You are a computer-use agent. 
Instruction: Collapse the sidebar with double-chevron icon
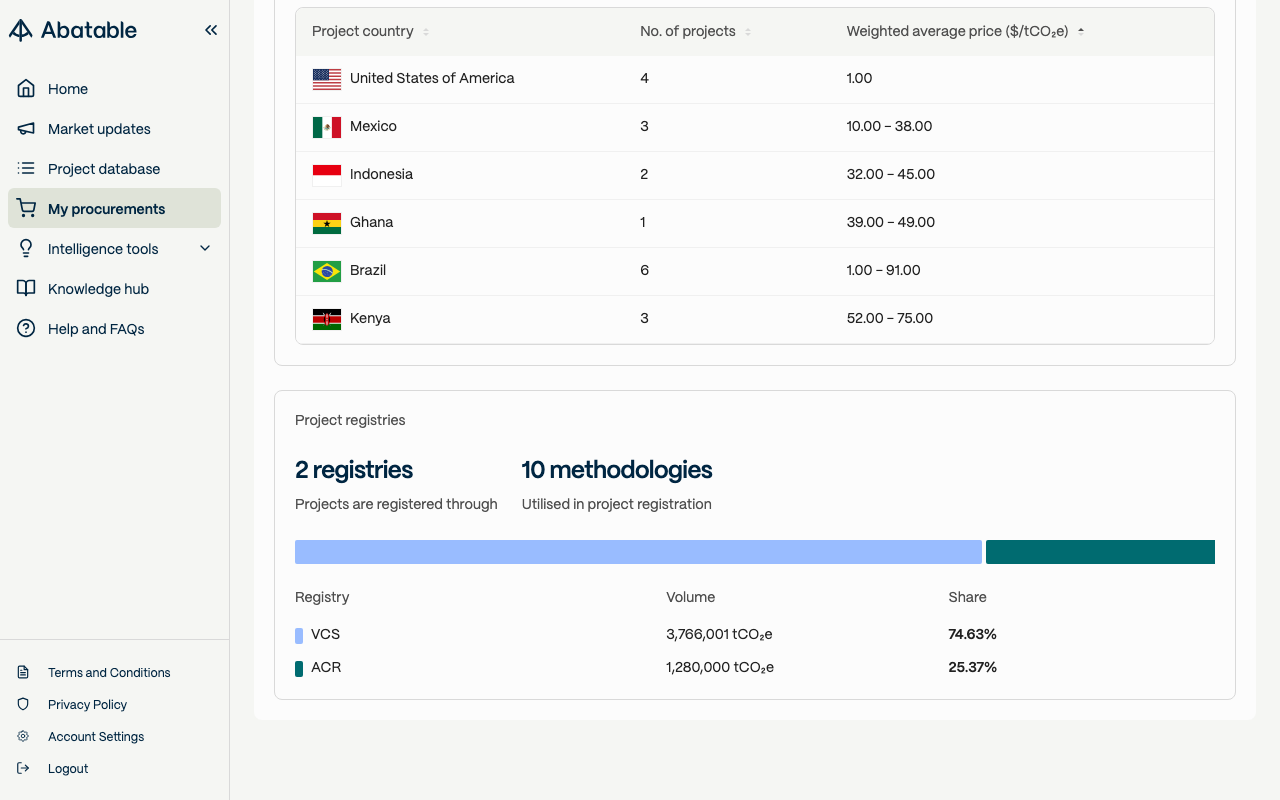tap(211, 30)
